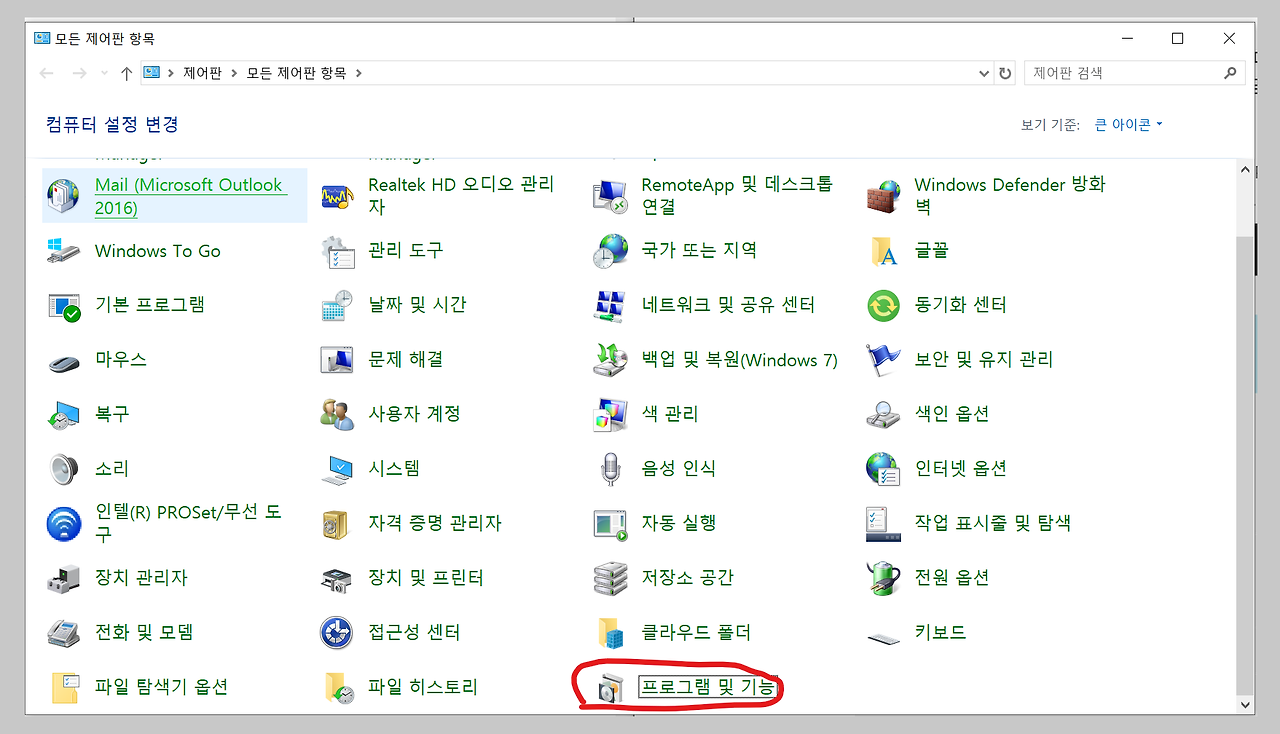Click the 클라우드 폴더 icon
The width and height of the screenshot is (1280, 734).
(610, 633)
